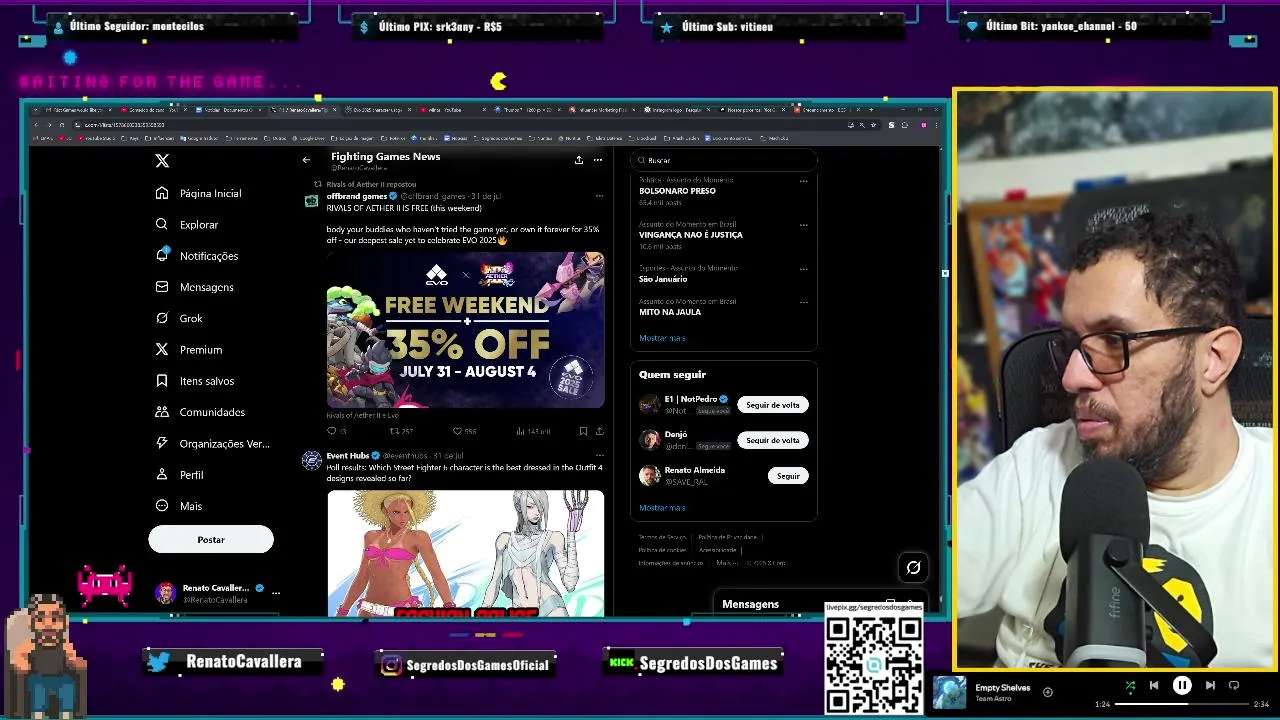Screen dimensions: 1280x720
Task: Open Denjô profile avatar
Action: coord(650,440)
